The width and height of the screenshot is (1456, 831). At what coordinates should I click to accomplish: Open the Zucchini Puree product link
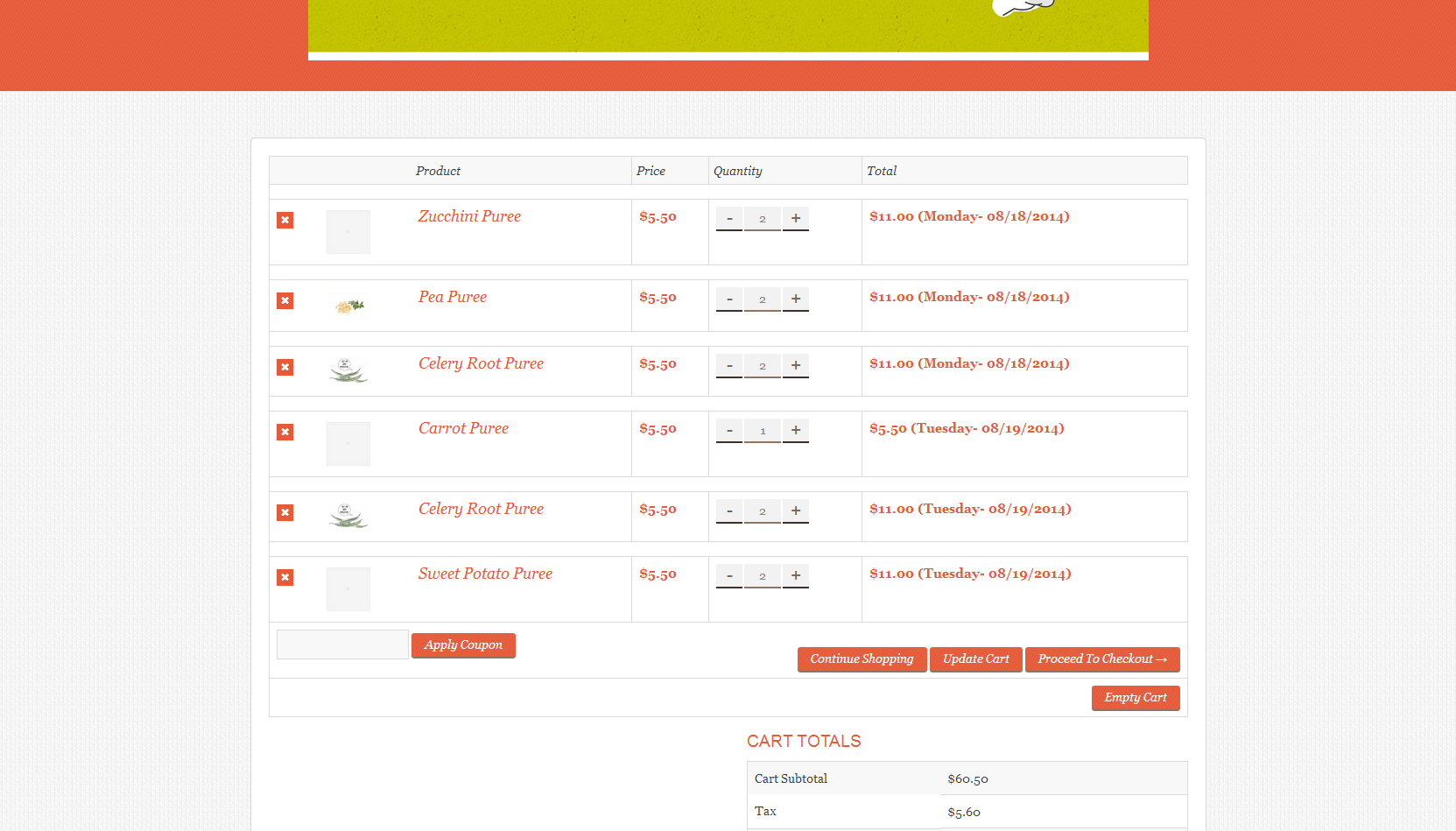click(x=469, y=216)
